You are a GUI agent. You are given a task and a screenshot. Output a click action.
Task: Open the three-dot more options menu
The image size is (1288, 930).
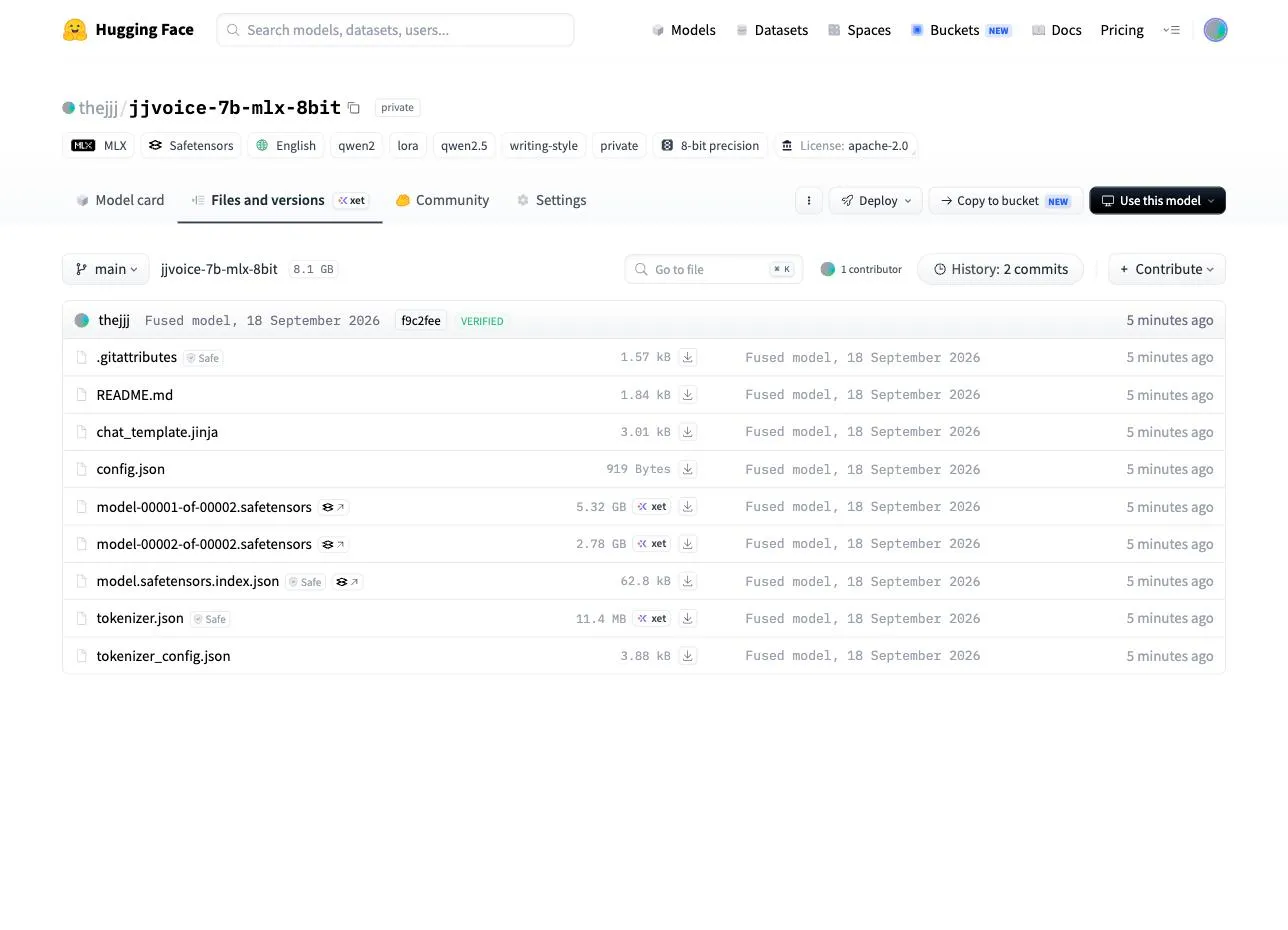(809, 201)
